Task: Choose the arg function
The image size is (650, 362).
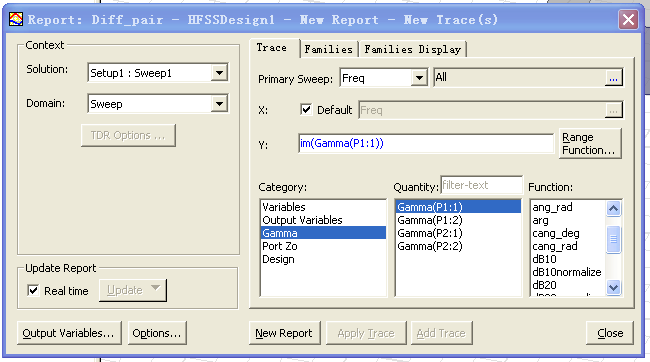Action: tap(568, 220)
